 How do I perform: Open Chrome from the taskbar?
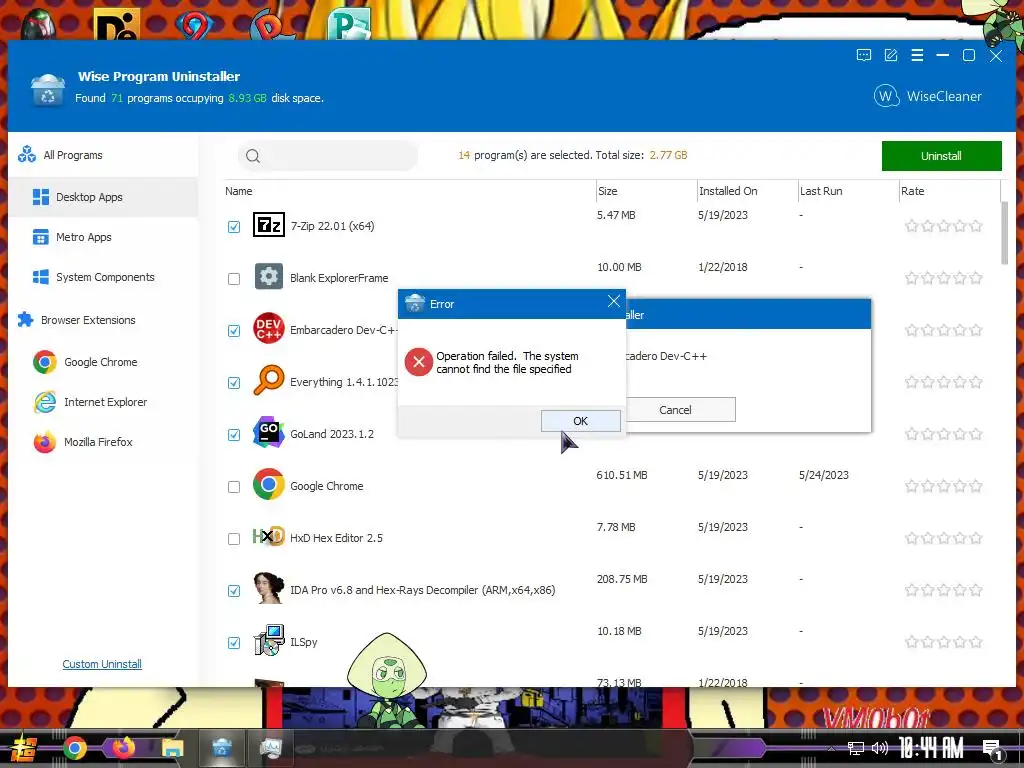coord(74,748)
